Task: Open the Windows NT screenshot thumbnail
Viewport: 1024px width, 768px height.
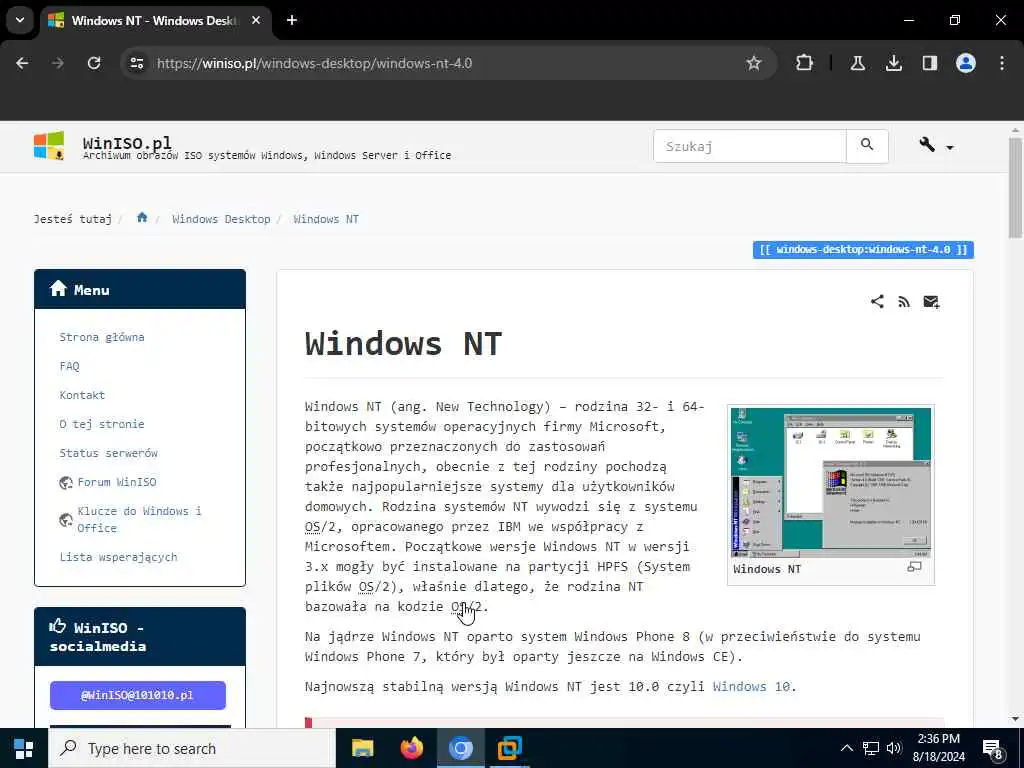Action: coord(831,482)
